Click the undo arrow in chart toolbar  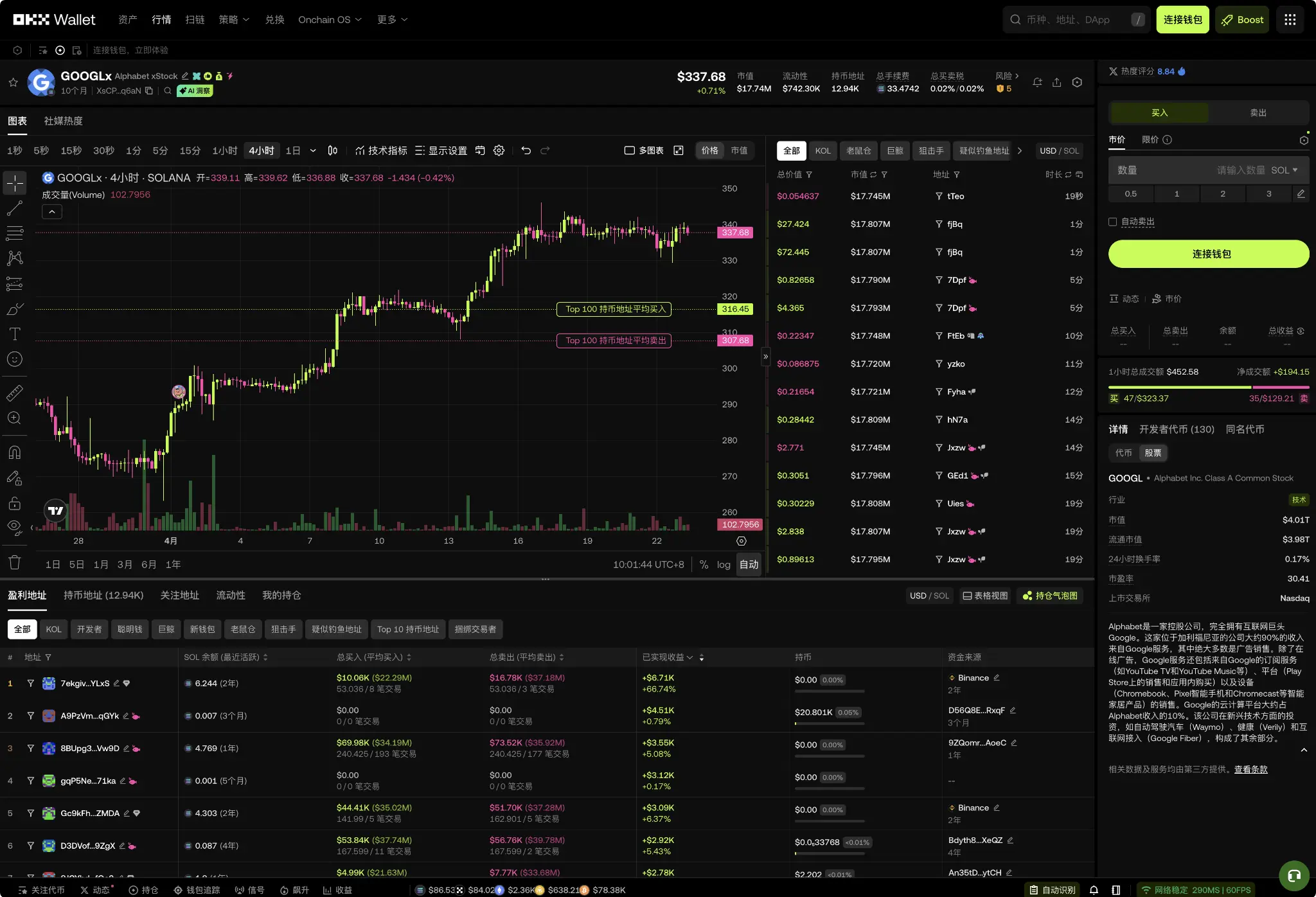[x=526, y=150]
